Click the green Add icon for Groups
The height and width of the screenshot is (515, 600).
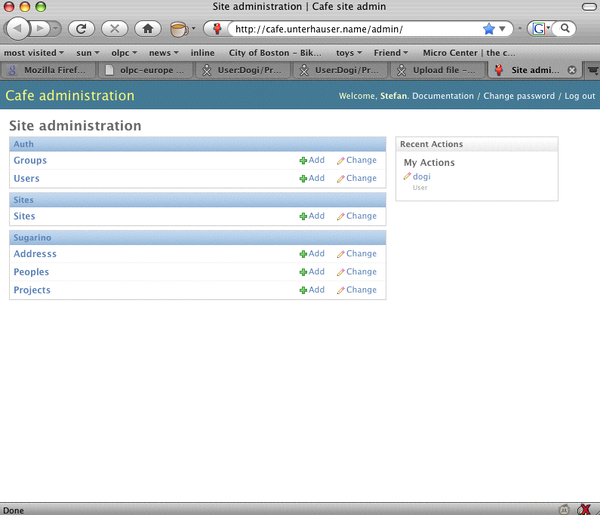[x=303, y=161]
